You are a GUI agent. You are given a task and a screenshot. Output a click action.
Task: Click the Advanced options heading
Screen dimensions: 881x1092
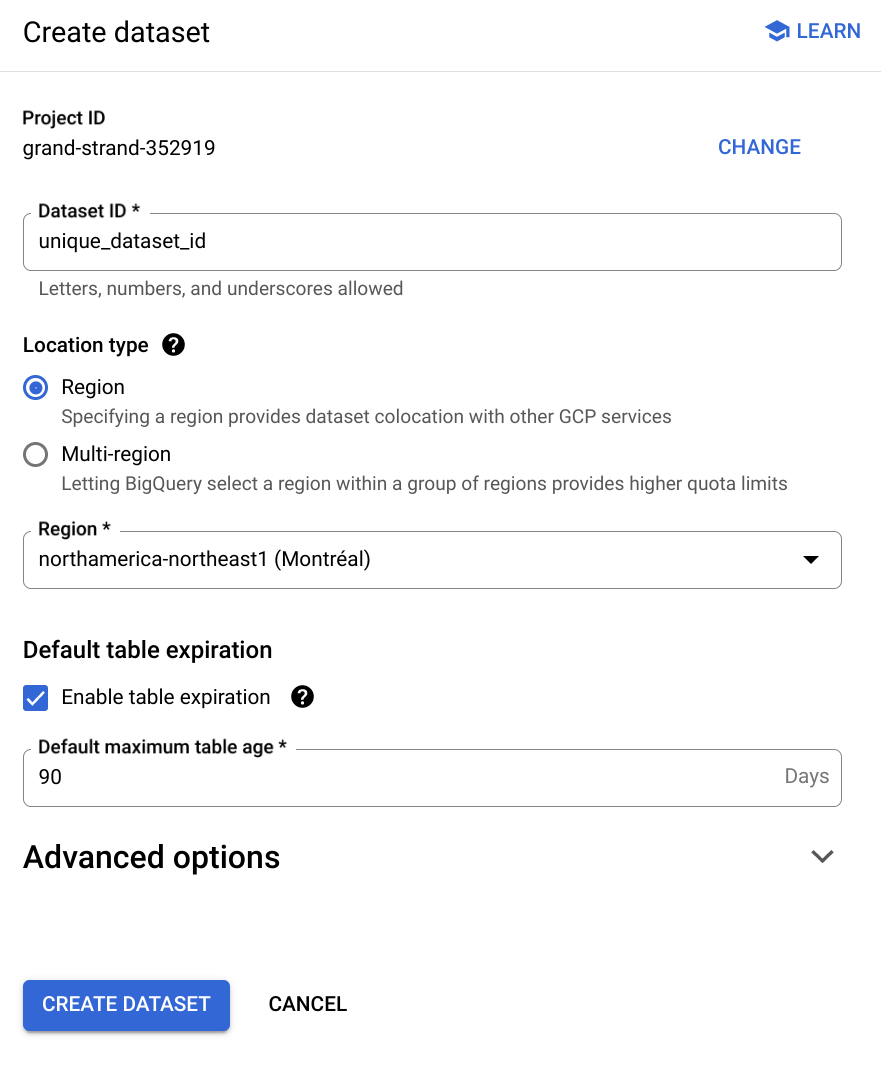(152, 857)
